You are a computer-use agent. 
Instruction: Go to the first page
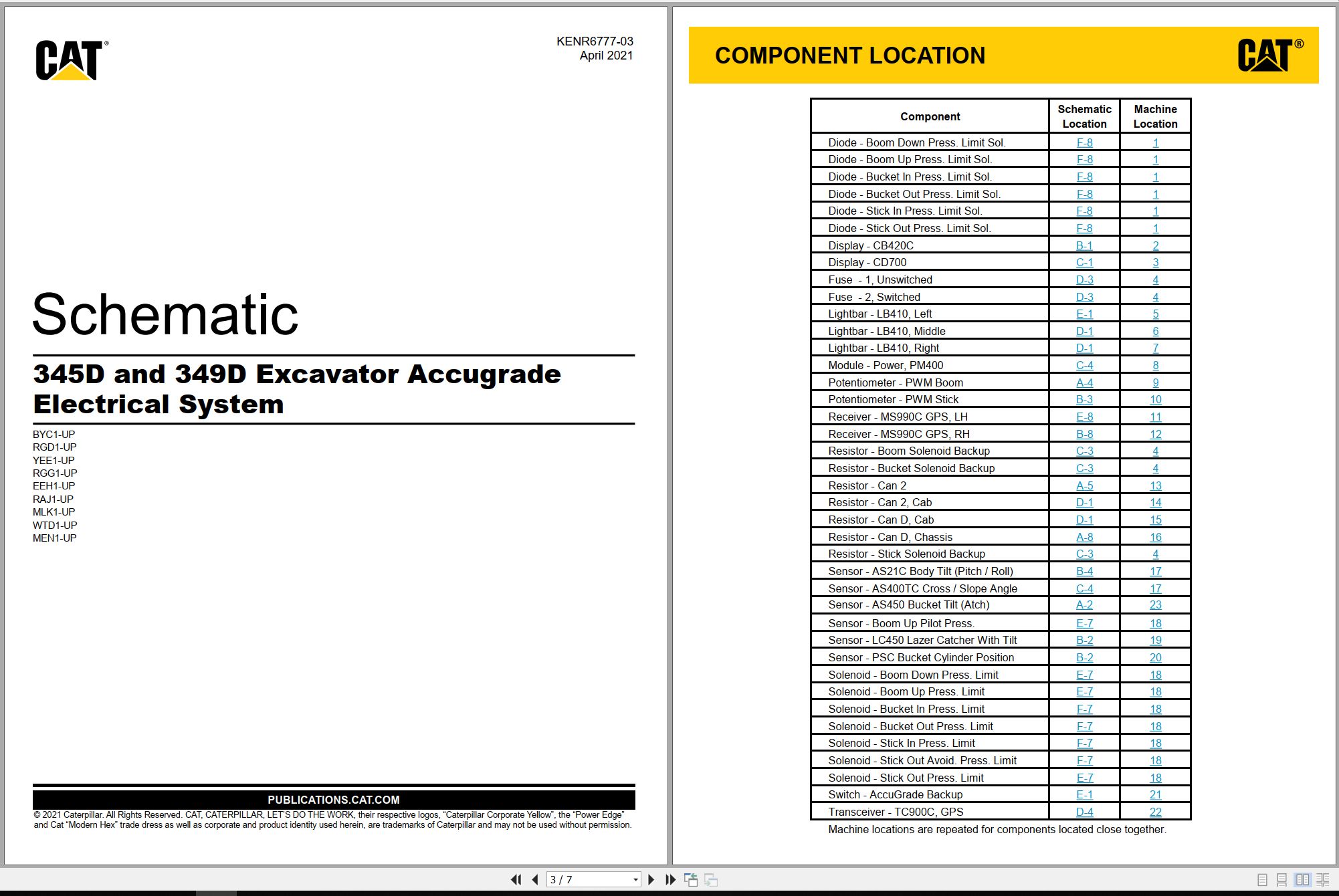tap(516, 879)
